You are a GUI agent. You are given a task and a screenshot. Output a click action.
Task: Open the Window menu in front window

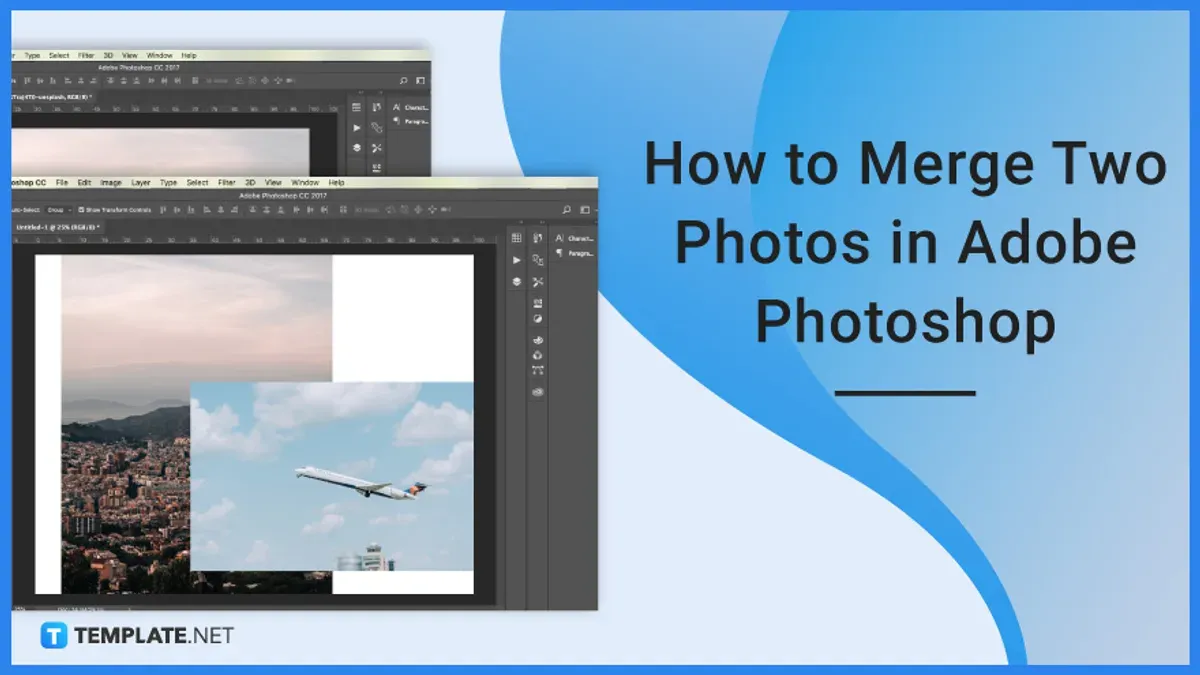tap(305, 183)
